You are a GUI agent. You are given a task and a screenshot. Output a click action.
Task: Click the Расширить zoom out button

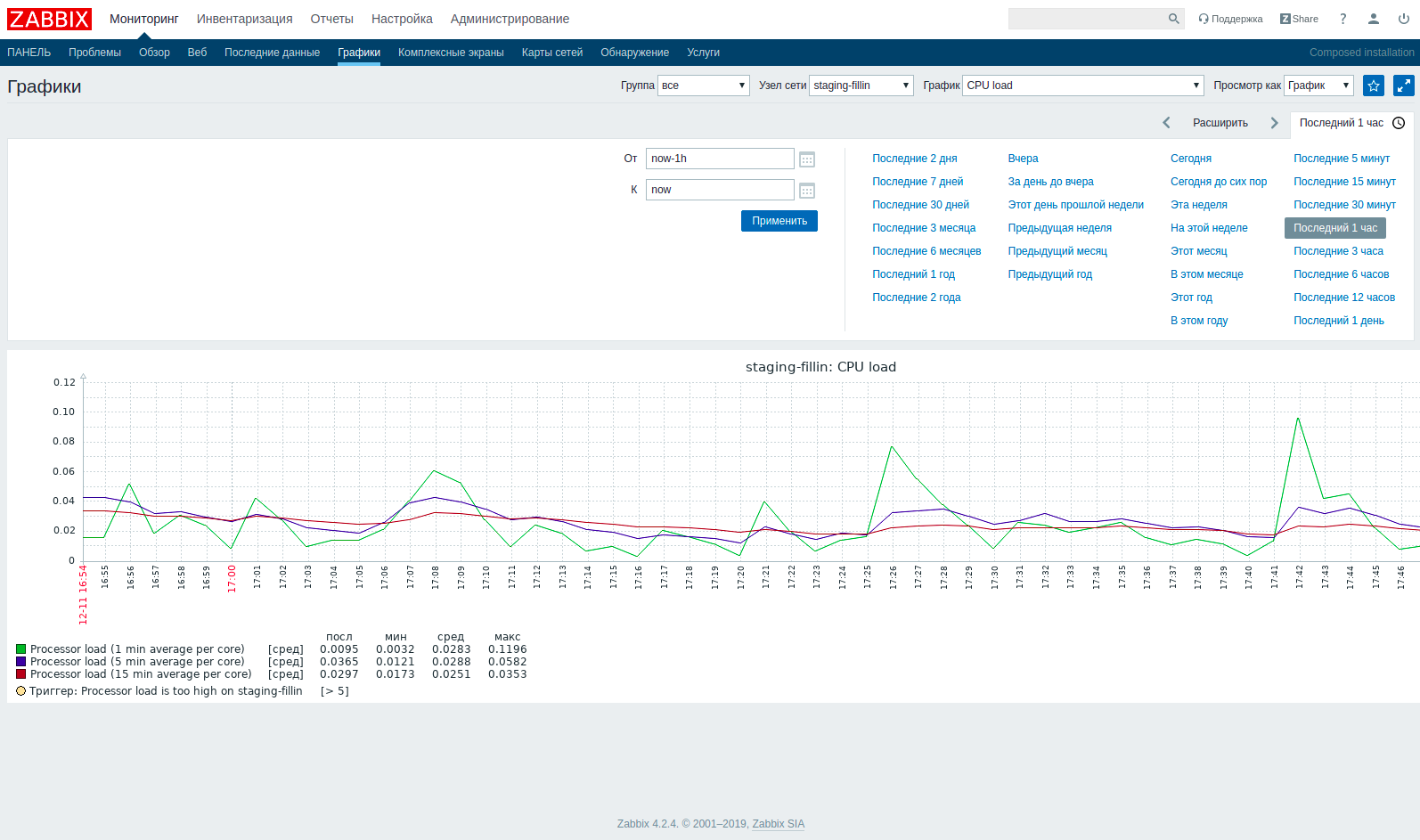[1220, 123]
